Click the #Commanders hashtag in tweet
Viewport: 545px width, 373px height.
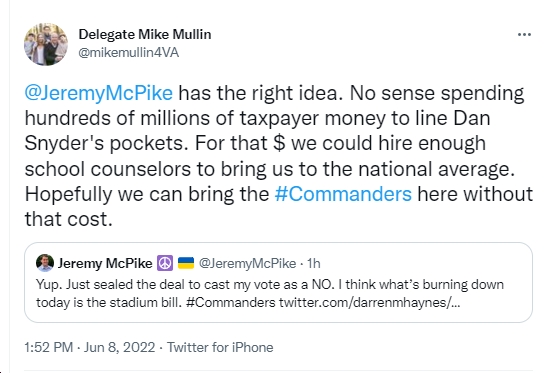coord(343,194)
